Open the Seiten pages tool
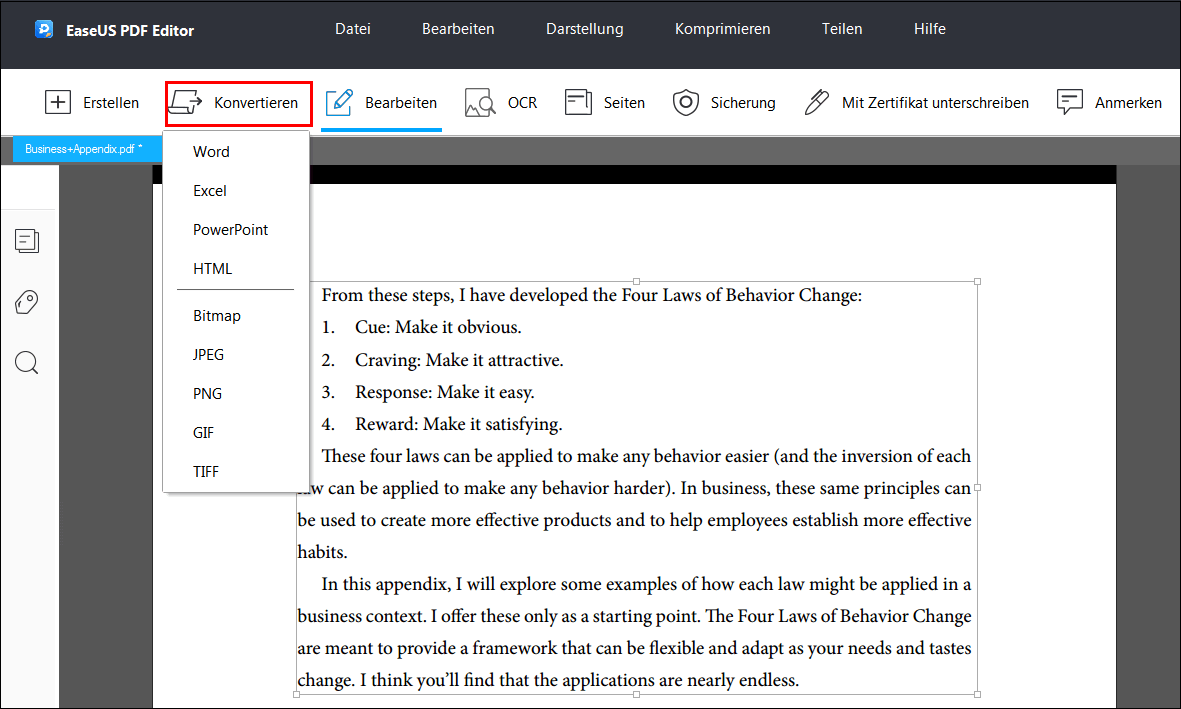This screenshot has height=709, width=1181. click(578, 102)
